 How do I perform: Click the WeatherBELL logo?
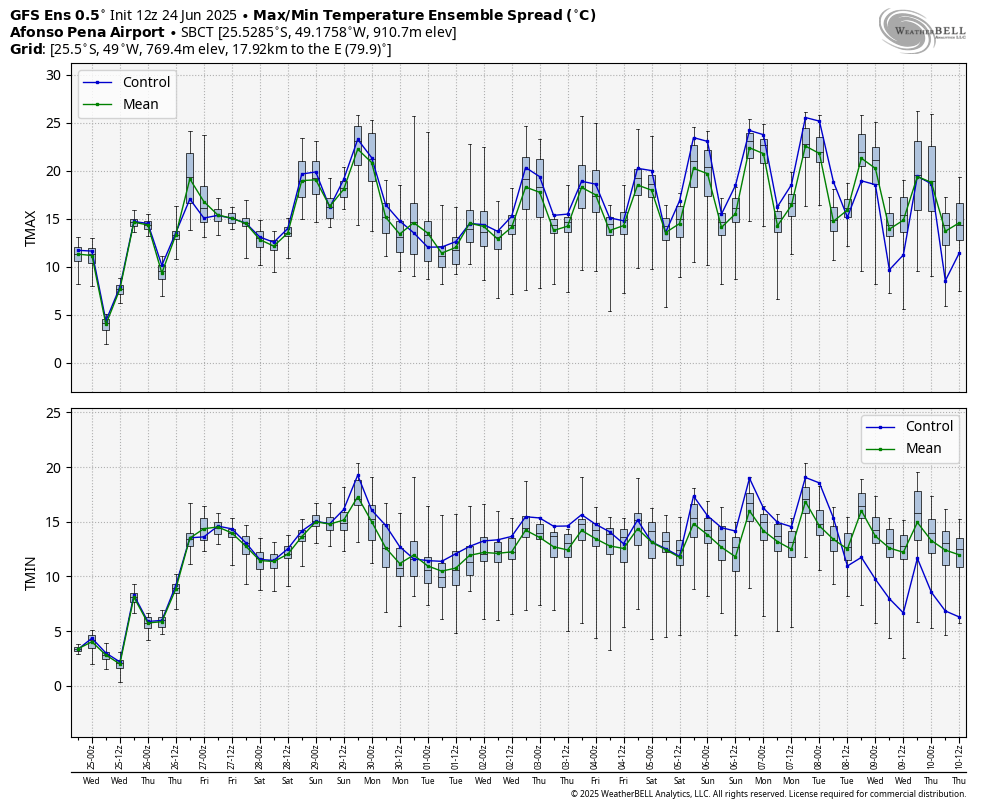(x=922, y=29)
